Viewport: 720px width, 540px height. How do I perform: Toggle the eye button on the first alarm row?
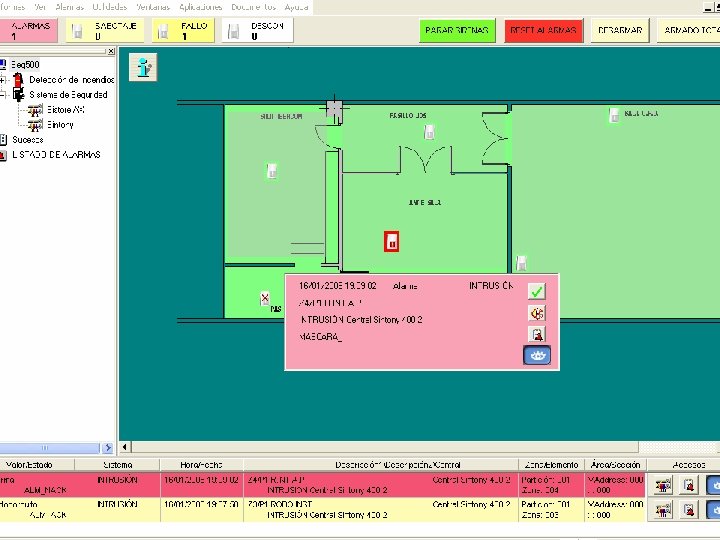pyautogui.click(x=713, y=485)
